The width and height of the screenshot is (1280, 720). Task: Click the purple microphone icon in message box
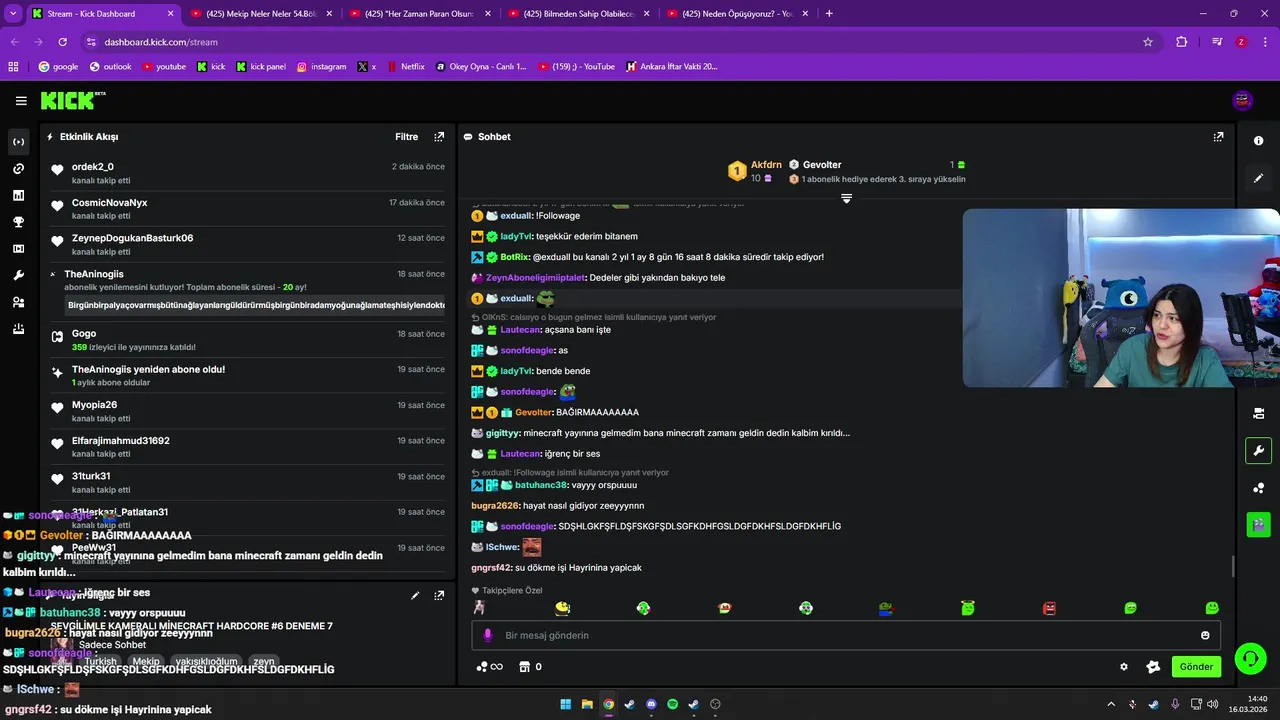coord(488,635)
